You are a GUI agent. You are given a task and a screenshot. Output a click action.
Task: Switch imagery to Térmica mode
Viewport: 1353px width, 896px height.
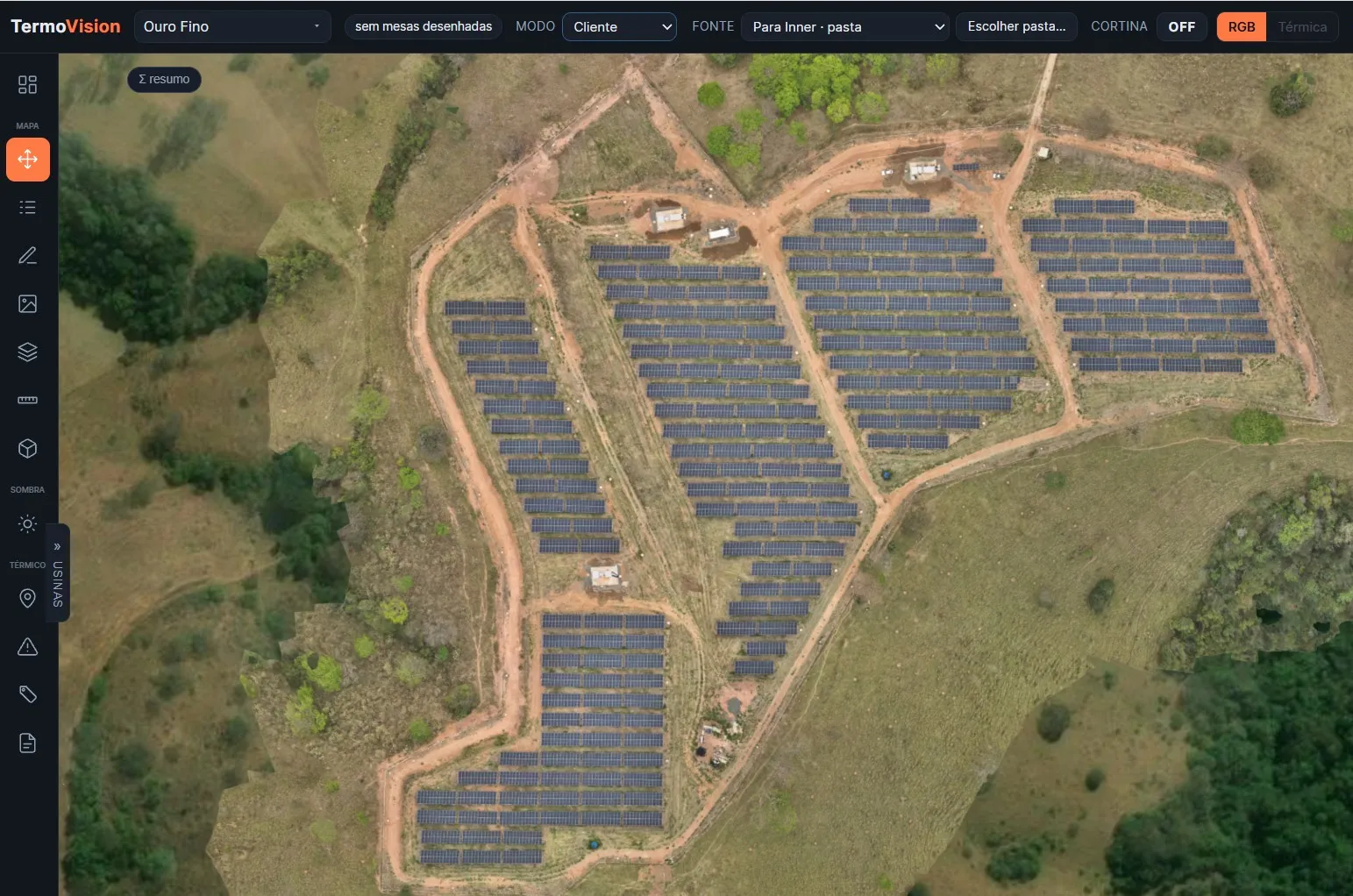click(x=1302, y=26)
